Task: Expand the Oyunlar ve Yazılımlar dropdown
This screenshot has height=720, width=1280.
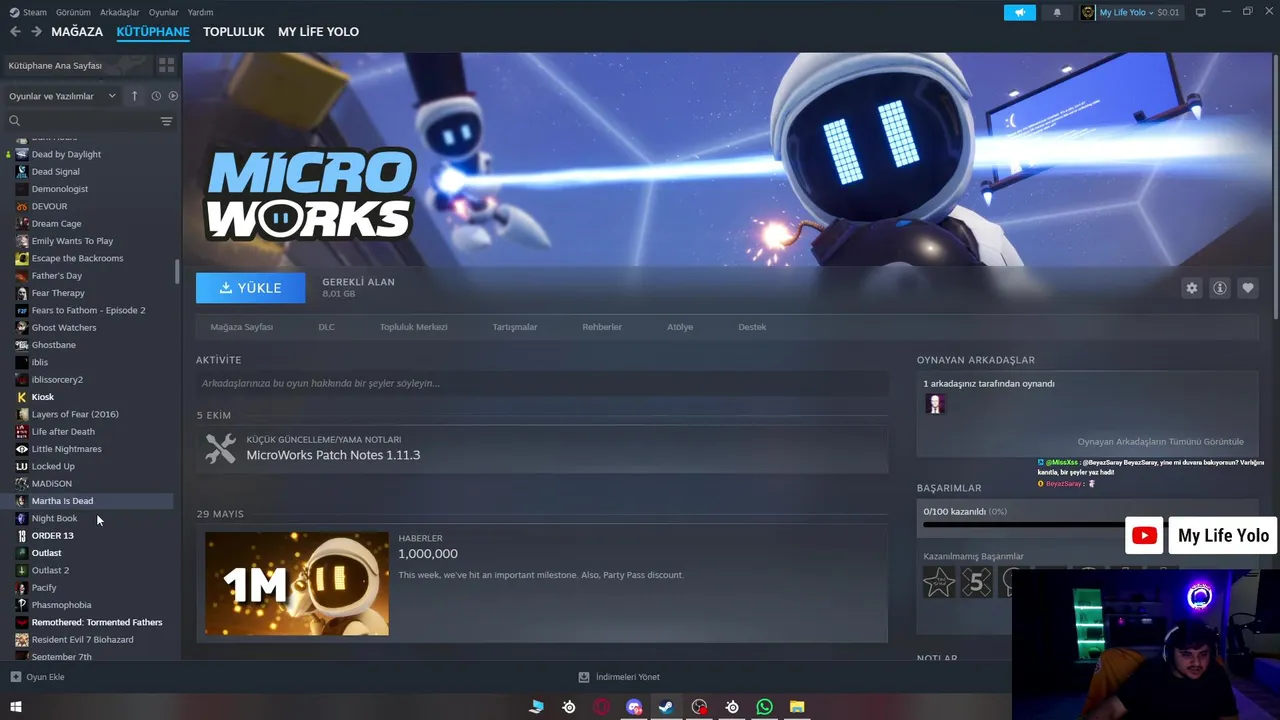Action: click(x=63, y=96)
